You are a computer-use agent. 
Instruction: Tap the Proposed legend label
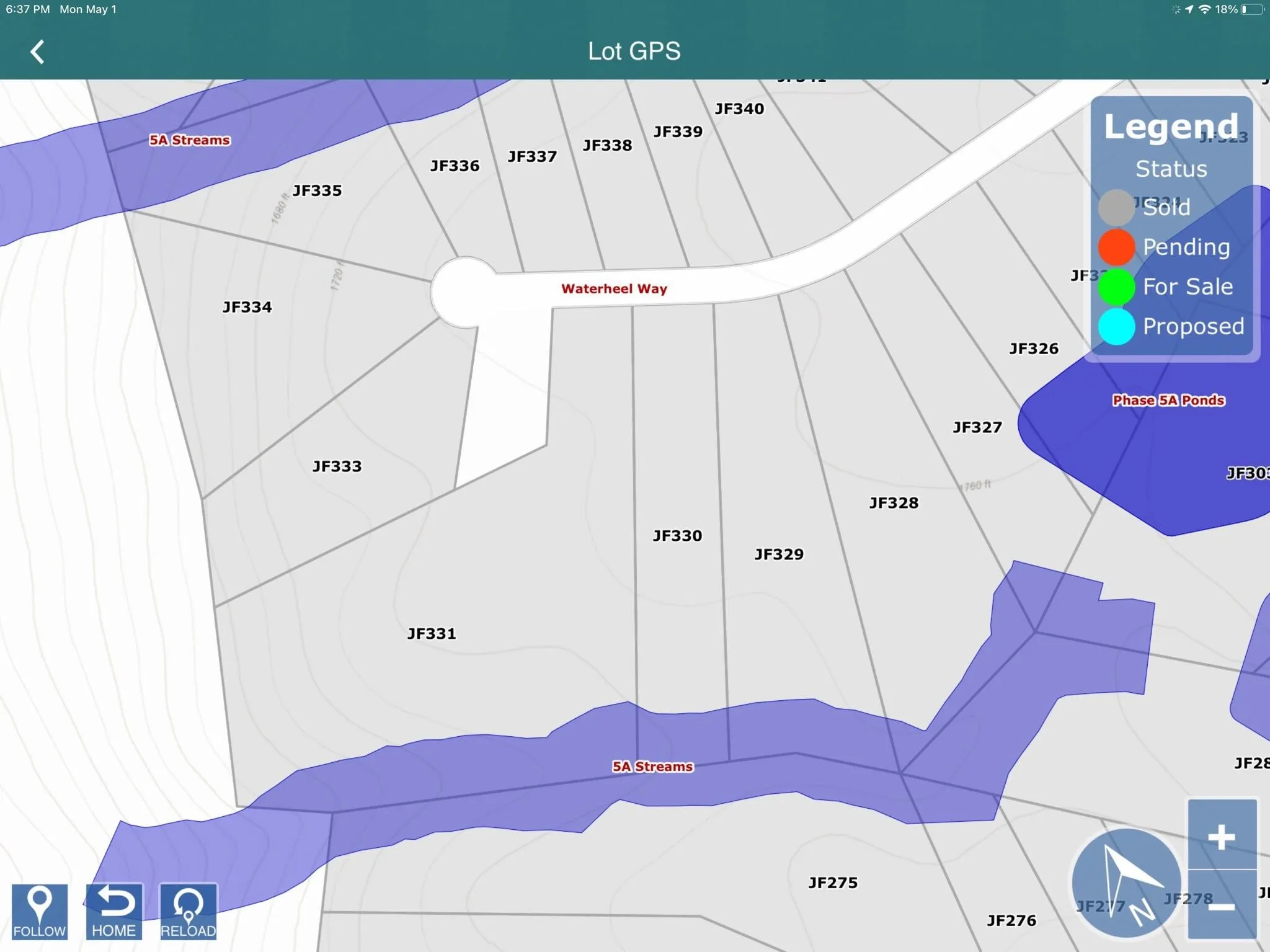[x=1194, y=326]
